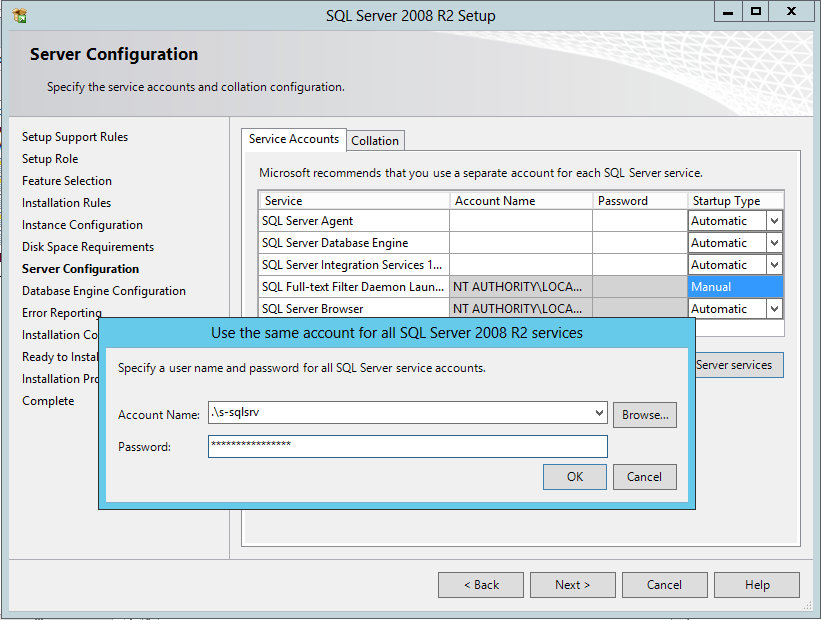
Task: Click the Service column header
Action: tap(354, 201)
